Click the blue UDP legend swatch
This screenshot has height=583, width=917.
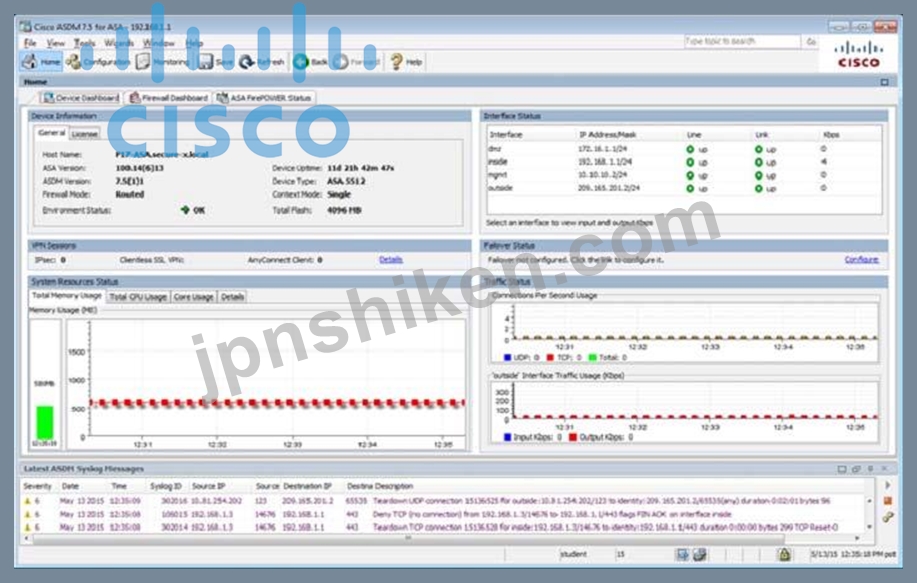point(508,357)
